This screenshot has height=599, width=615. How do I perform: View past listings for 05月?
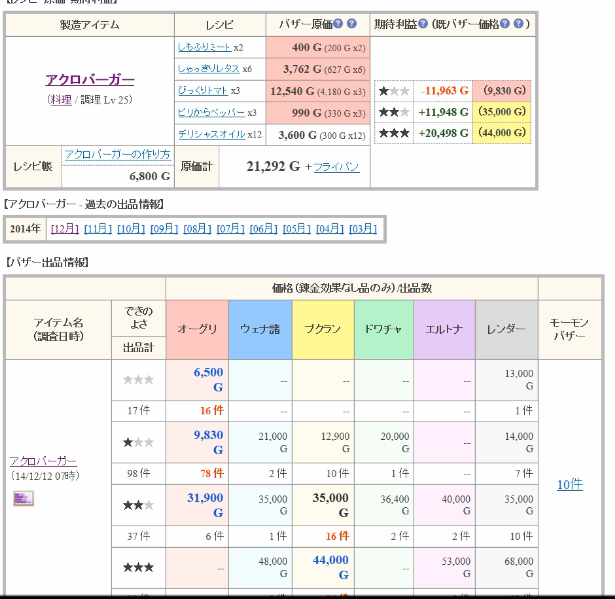[297, 229]
